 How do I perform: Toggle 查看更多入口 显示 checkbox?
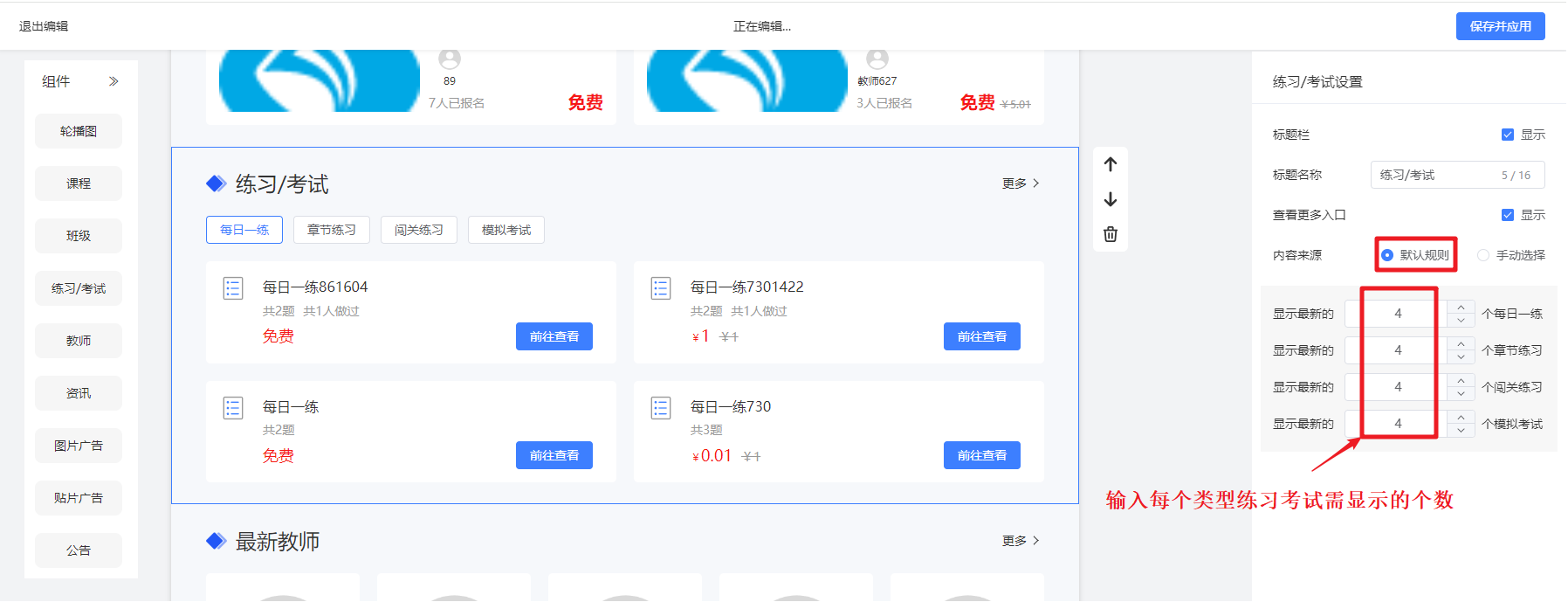(x=1507, y=215)
